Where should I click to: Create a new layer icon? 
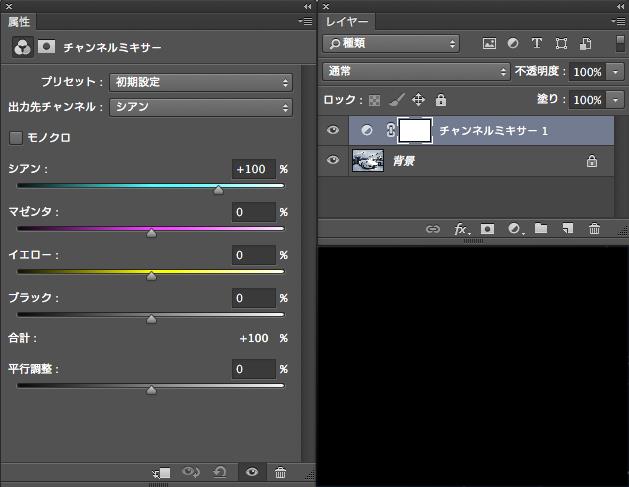click(x=567, y=229)
